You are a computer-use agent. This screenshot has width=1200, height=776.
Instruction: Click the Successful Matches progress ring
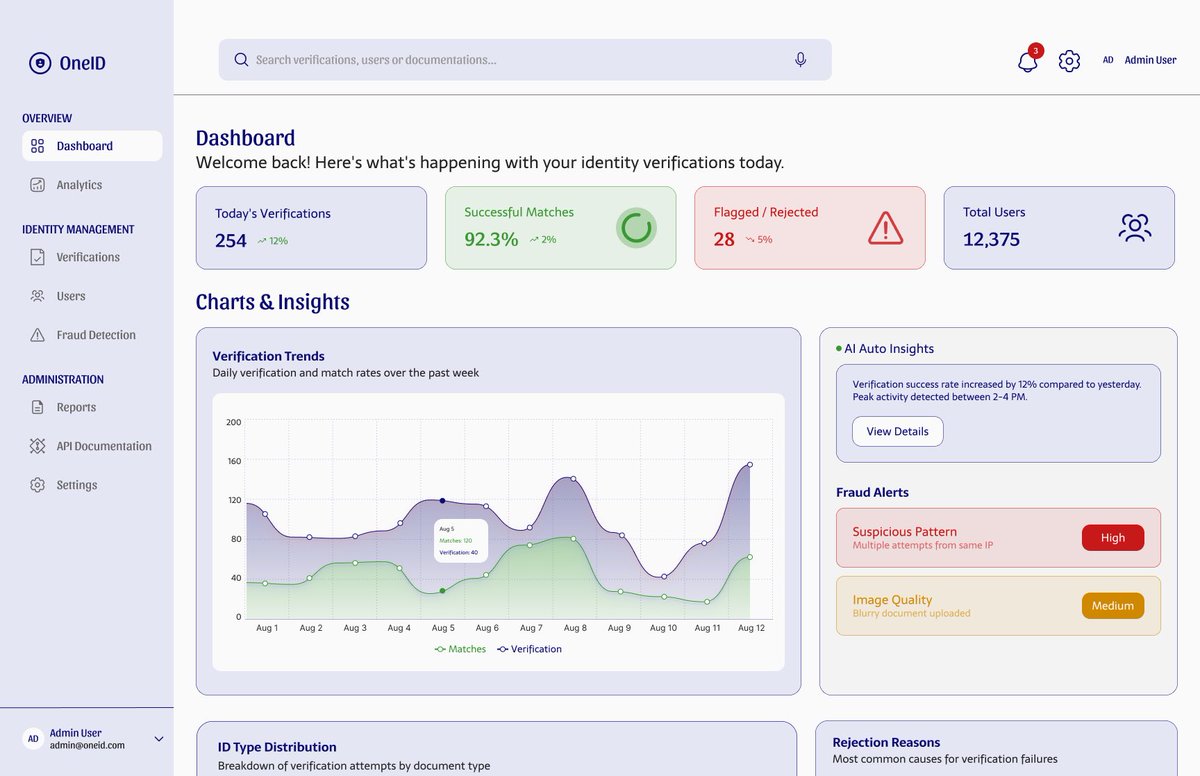pyautogui.click(x=636, y=228)
